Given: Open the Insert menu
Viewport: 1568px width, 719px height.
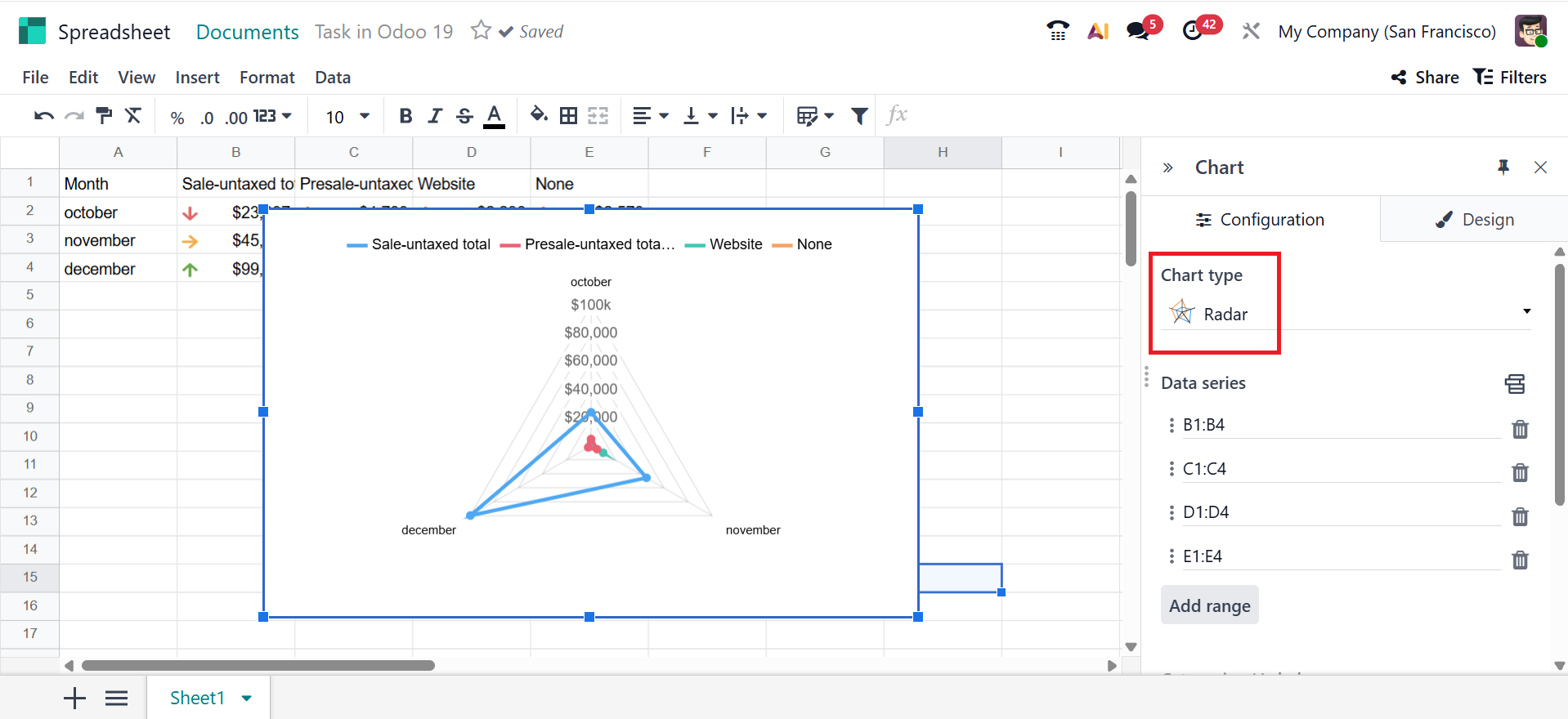Looking at the screenshot, I should [x=197, y=78].
